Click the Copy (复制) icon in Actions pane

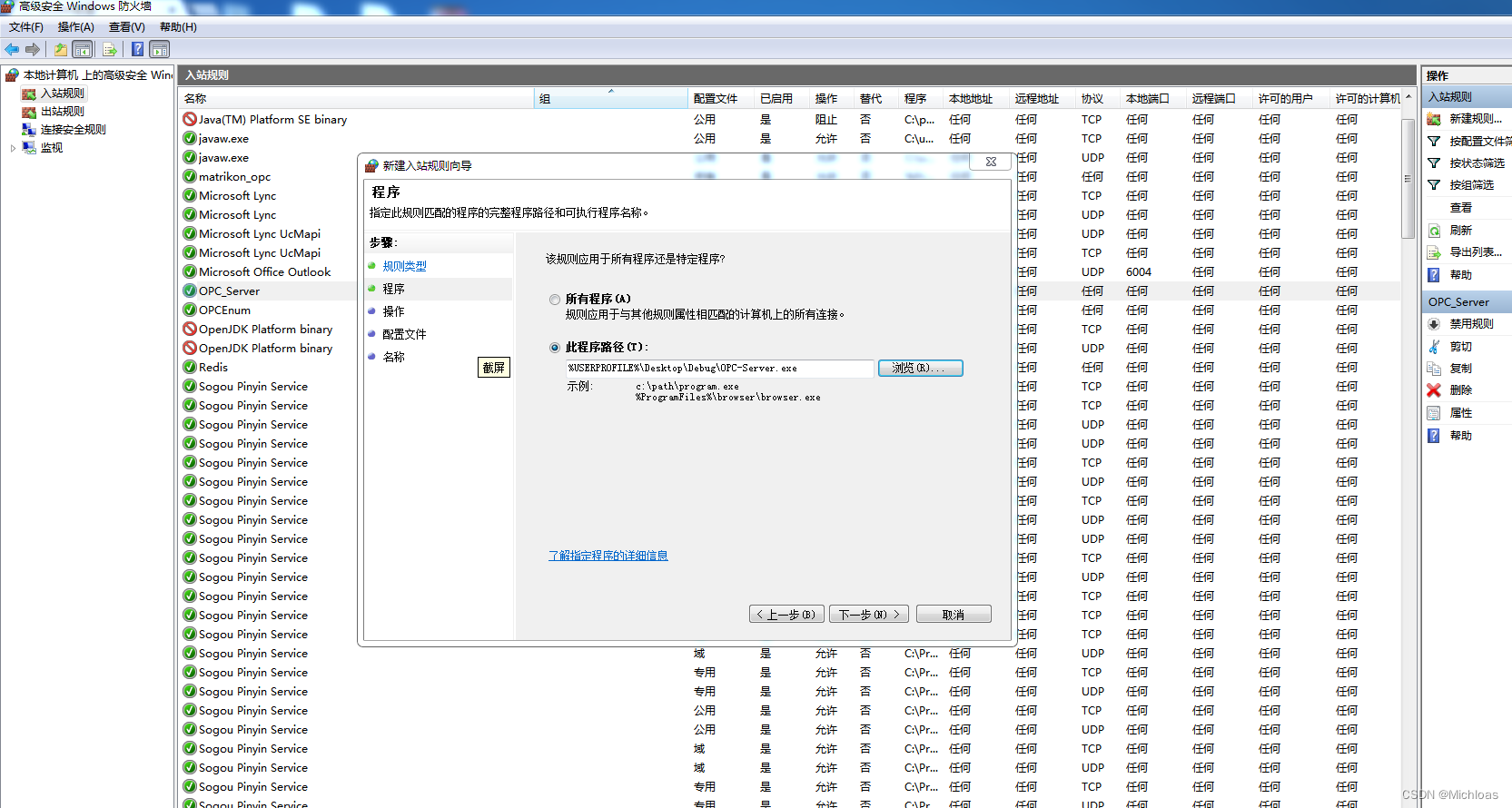click(x=1434, y=369)
